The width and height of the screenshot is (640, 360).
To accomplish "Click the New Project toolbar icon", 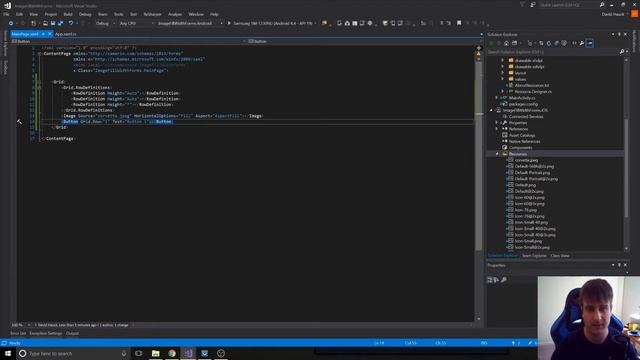I will pos(34,23).
